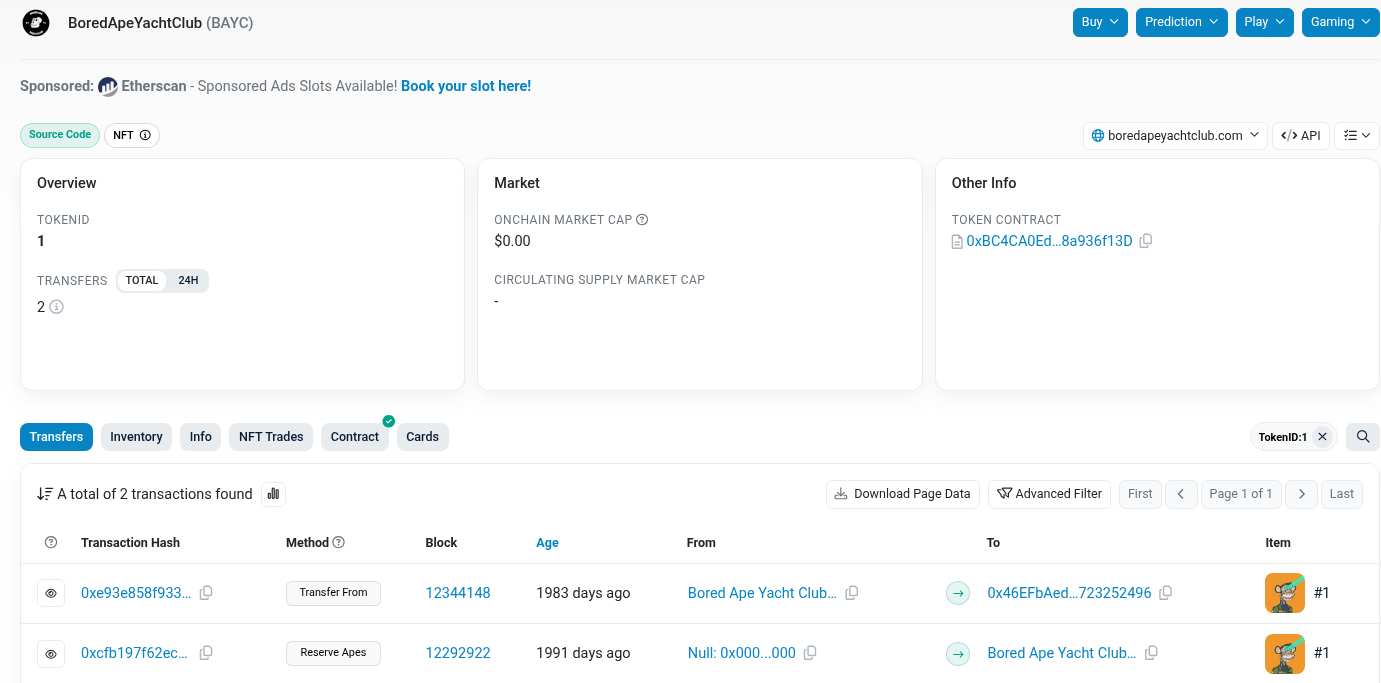Go to previous page arrow
1381x683 pixels.
[1181, 494]
